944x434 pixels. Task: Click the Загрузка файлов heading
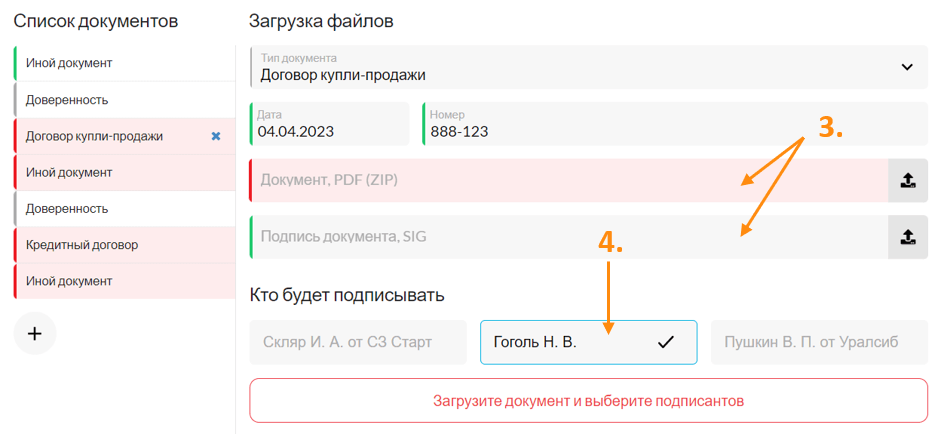(x=321, y=22)
